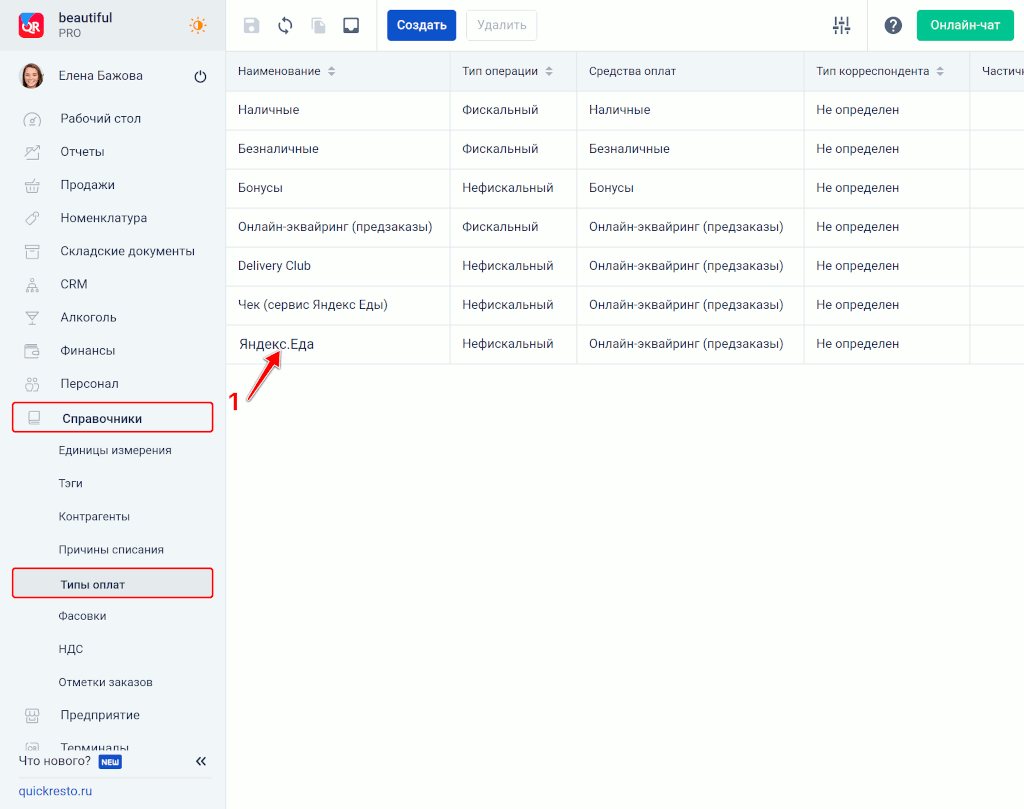Collapse the sidebar with double chevron
1024x809 pixels.
coord(201,761)
